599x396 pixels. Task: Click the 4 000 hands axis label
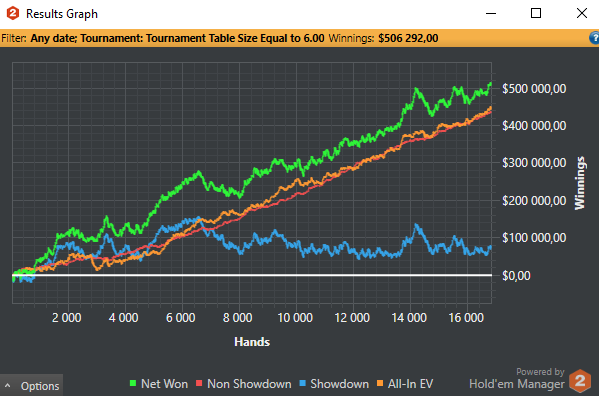(123, 317)
